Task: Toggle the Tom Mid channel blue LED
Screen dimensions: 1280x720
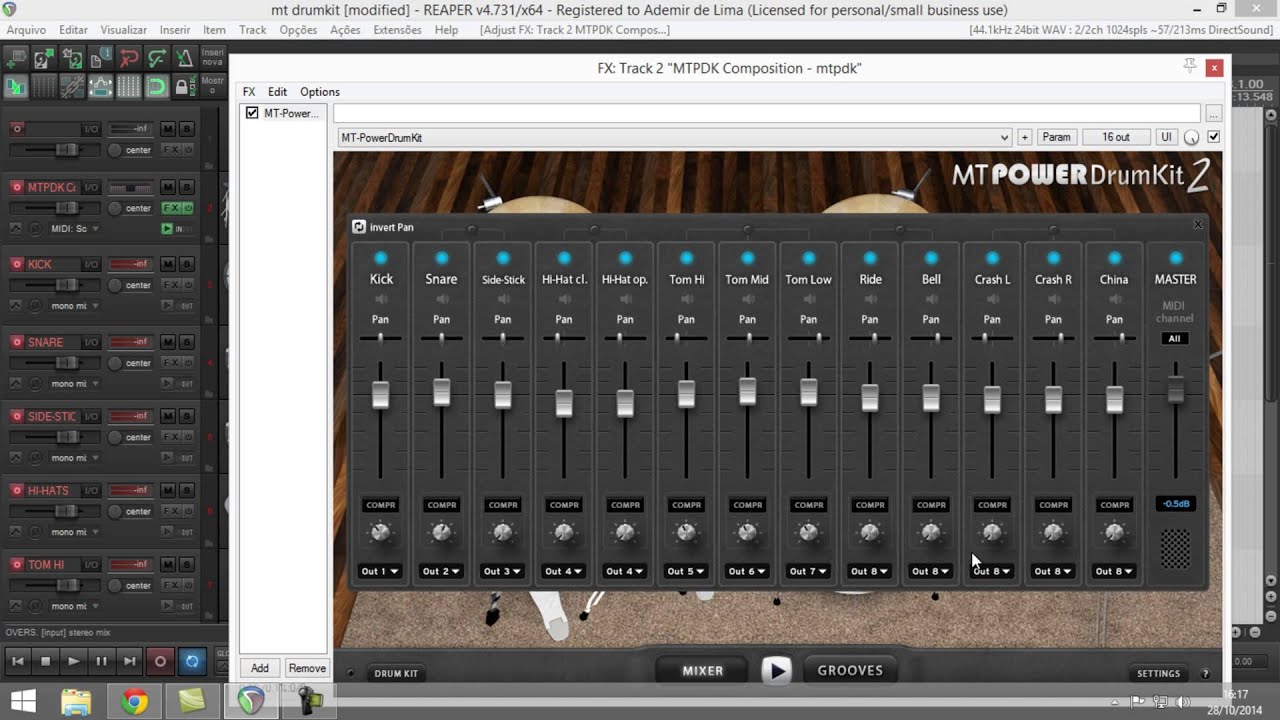Action: point(747,258)
